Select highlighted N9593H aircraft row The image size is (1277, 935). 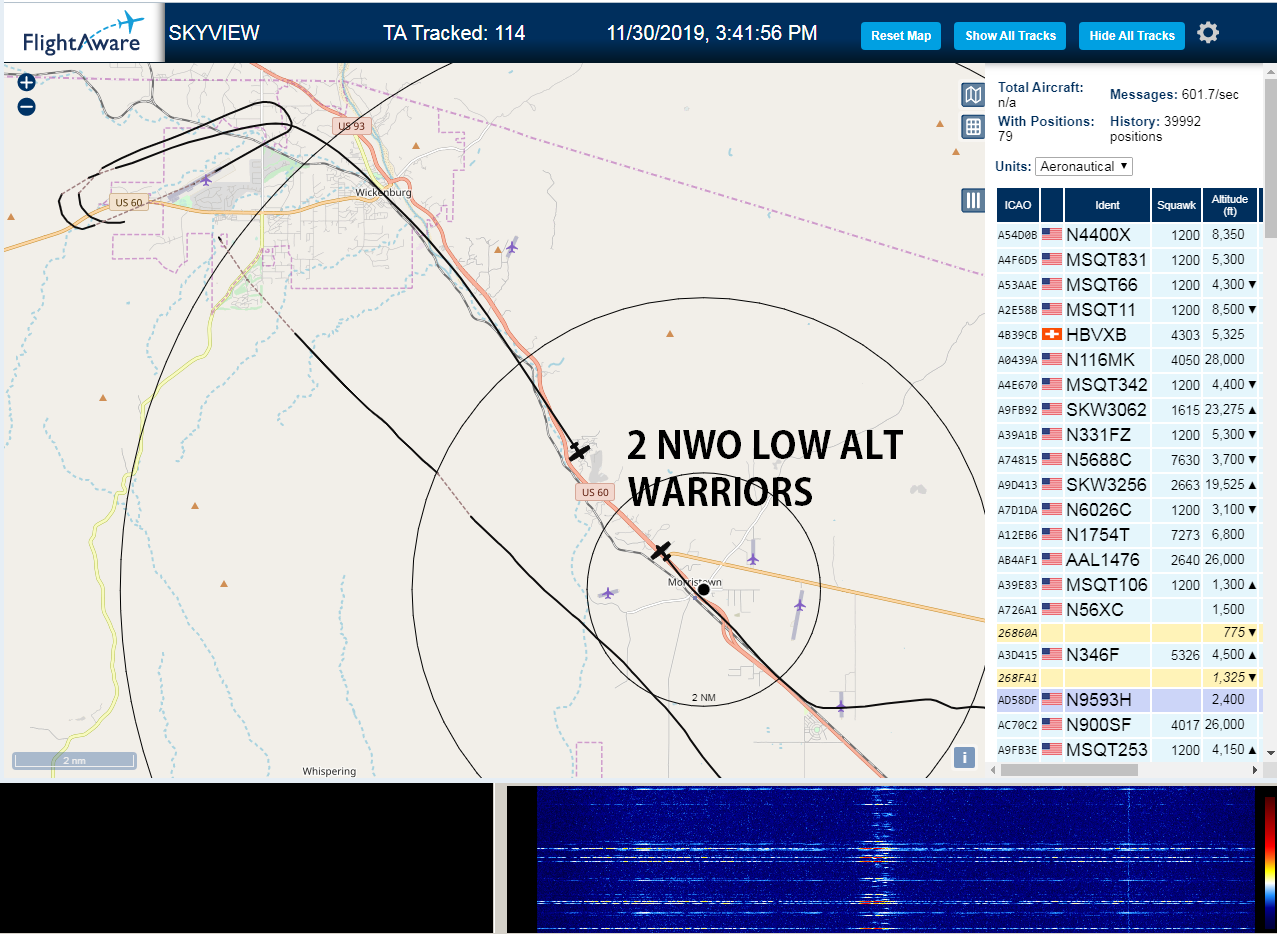point(1128,700)
